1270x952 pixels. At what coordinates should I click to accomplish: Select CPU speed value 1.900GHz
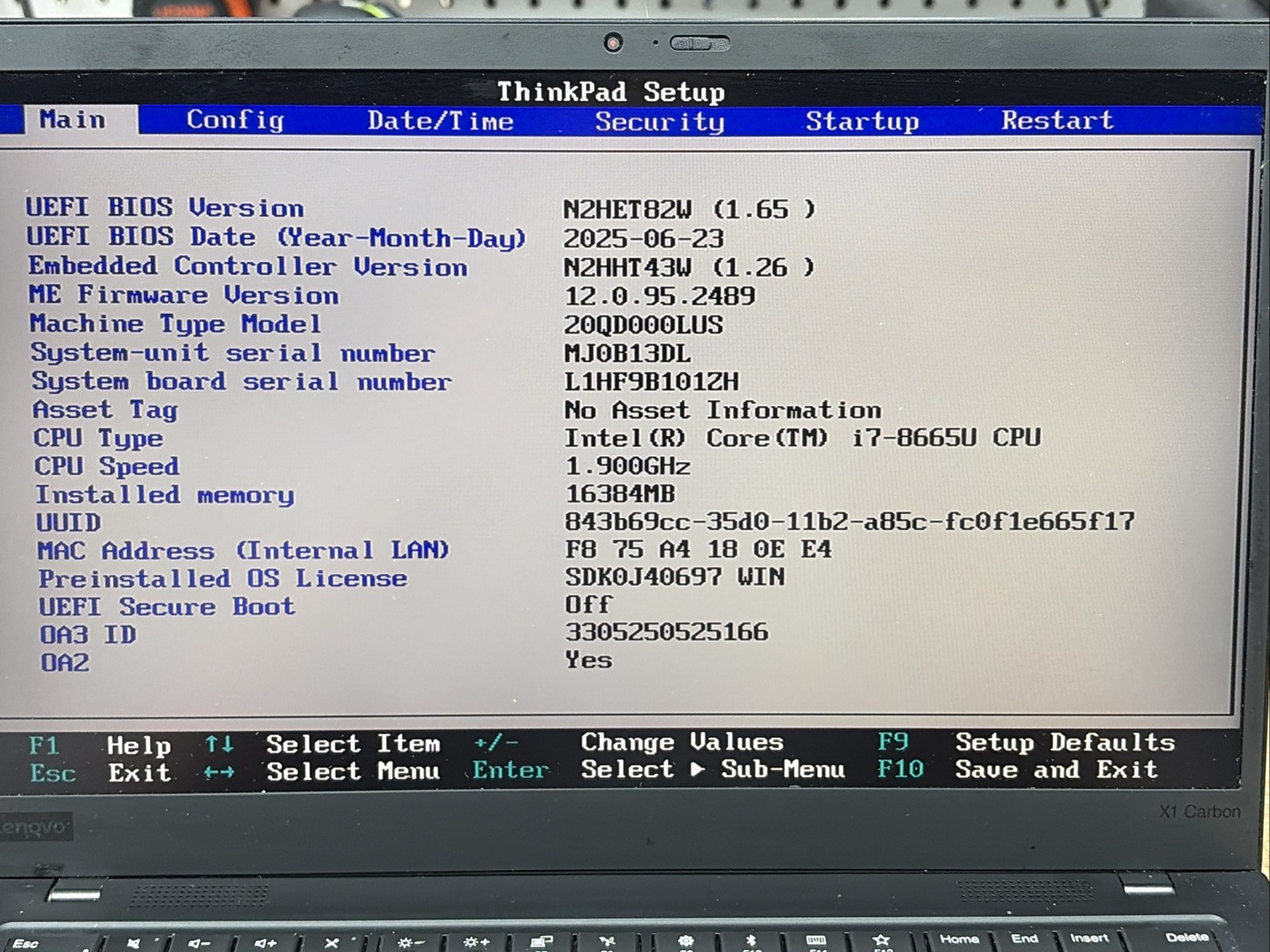click(627, 466)
